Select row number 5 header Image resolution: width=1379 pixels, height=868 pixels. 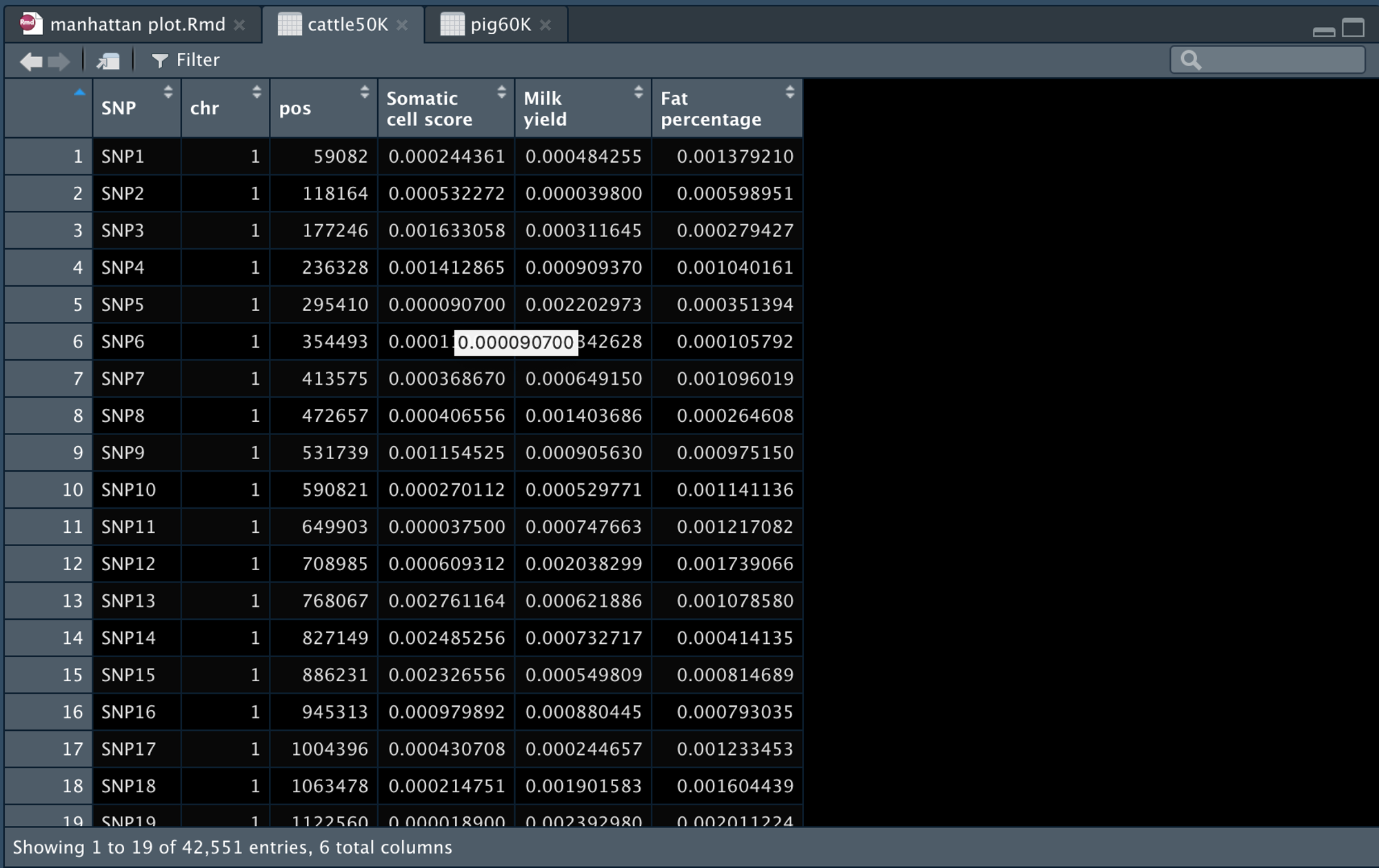click(x=48, y=305)
